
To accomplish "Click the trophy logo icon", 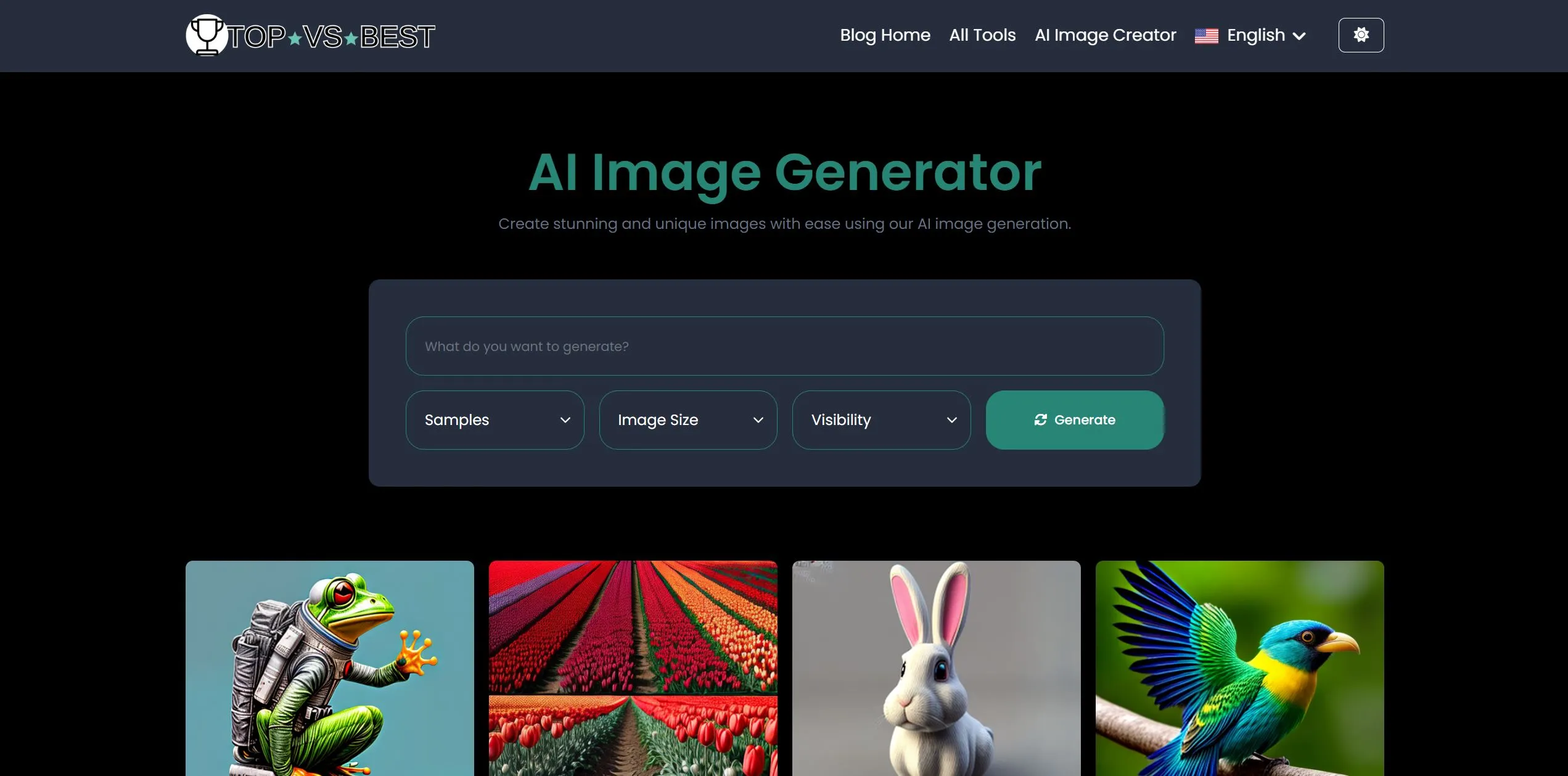I will (x=207, y=35).
